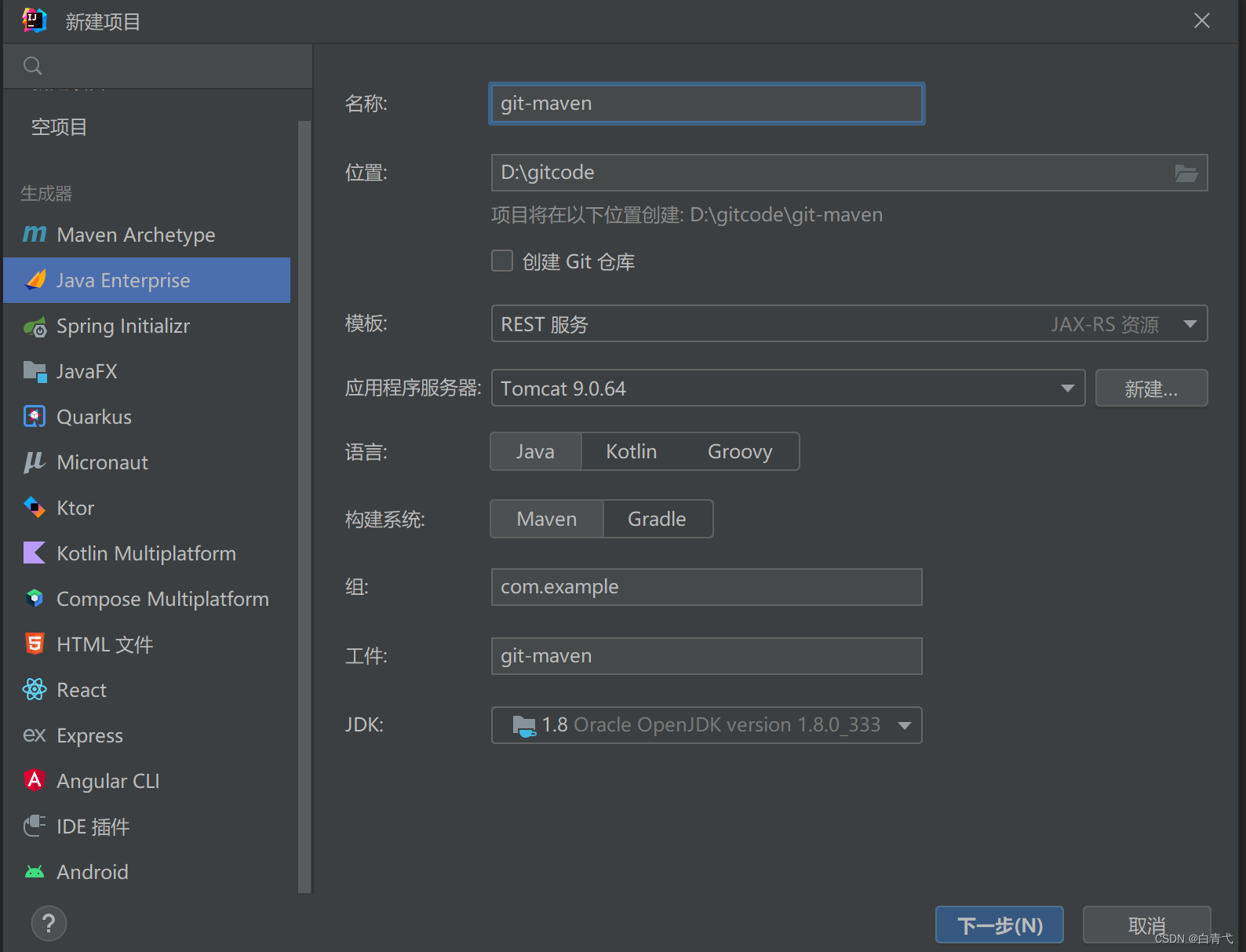Select Maven Archetype generator

tap(147, 235)
